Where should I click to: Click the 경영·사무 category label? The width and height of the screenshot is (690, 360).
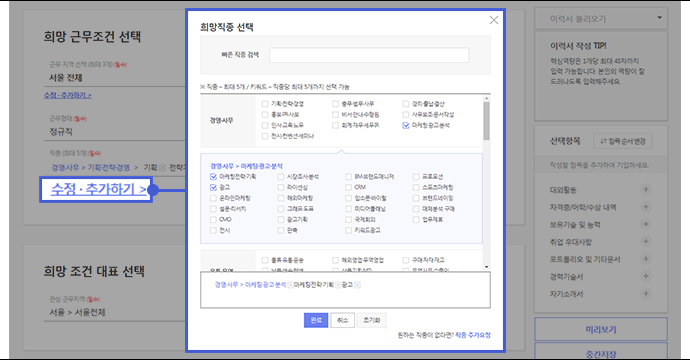click(221, 120)
